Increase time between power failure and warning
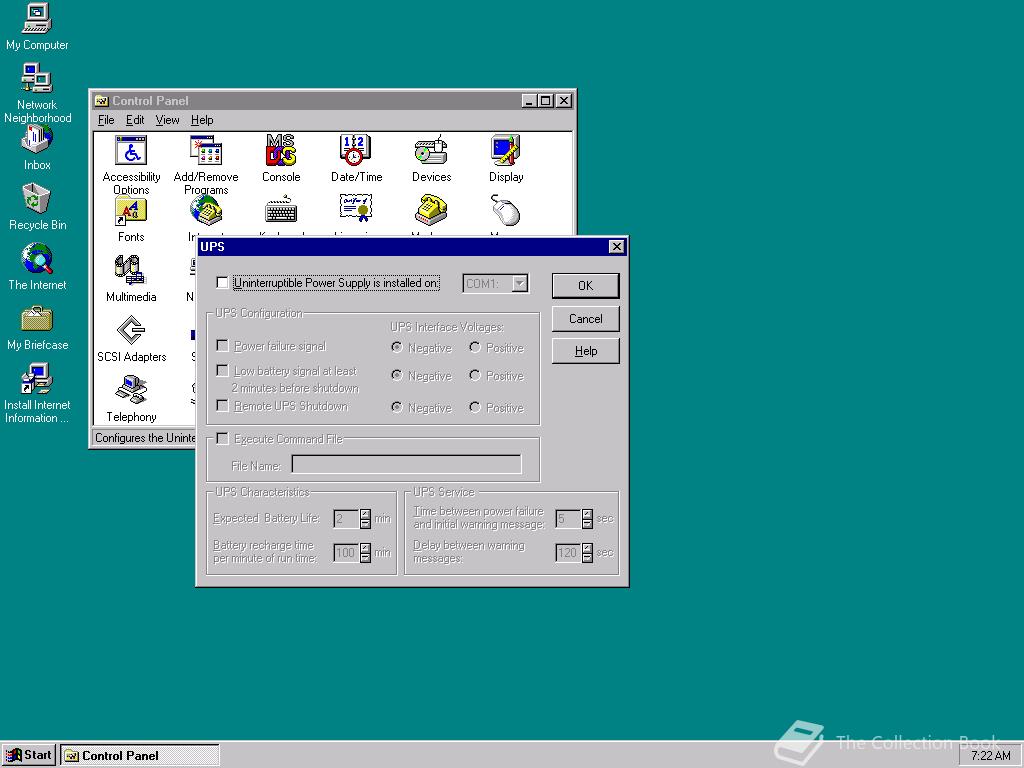This screenshot has height=768, width=1024. coord(587,514)
